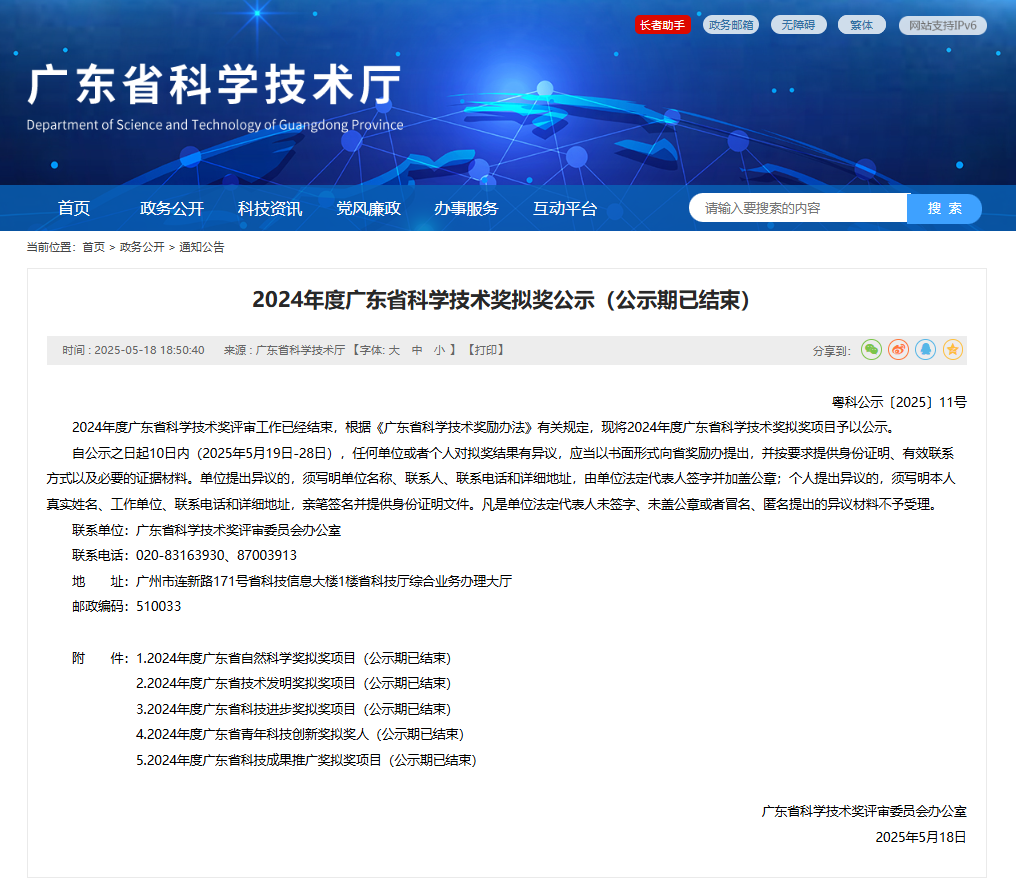Set font size to 大
The image size is (1016, 892).
pos(393,350)
